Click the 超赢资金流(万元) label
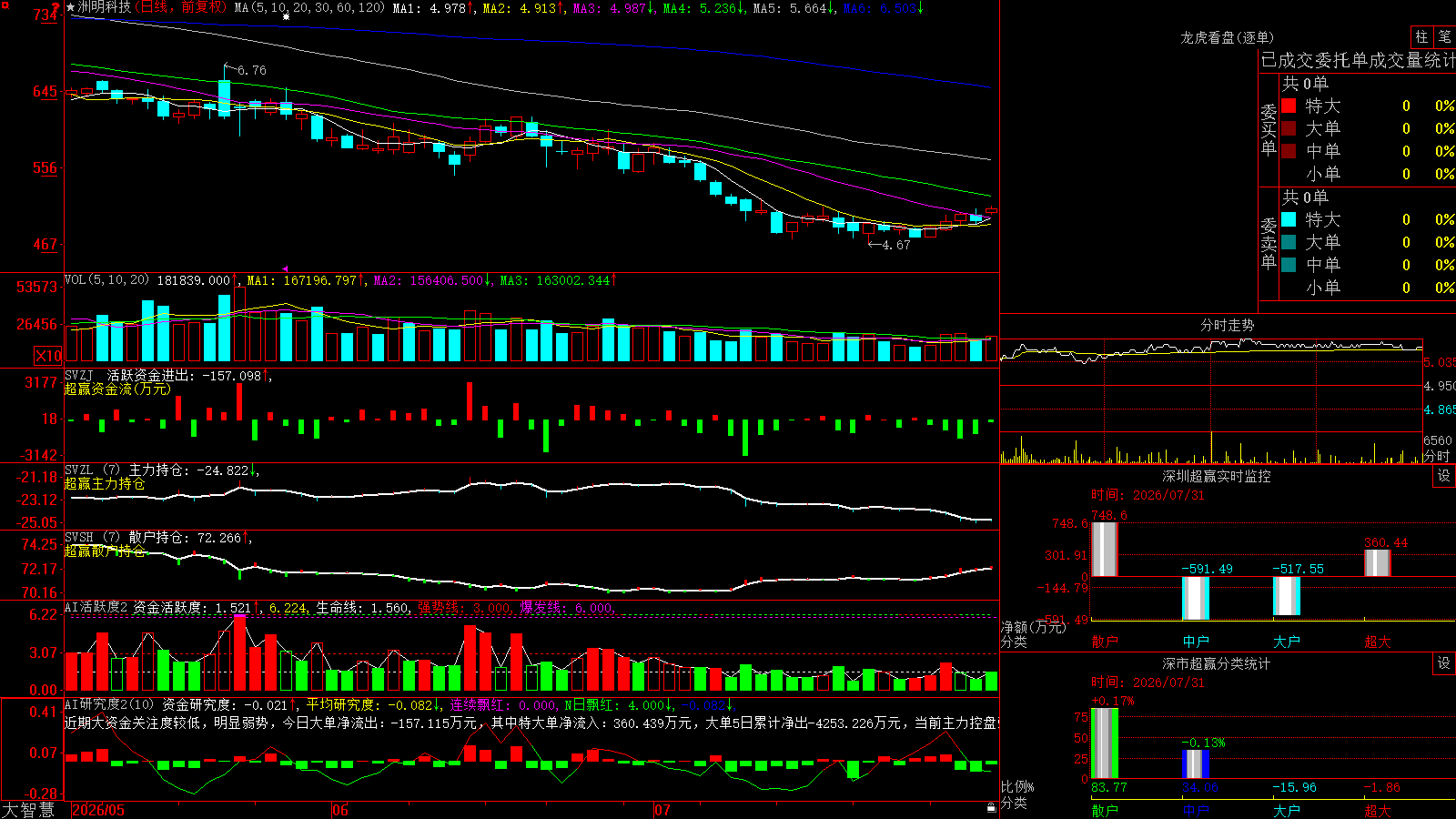Viewport: 1456px width, 819px height. click(x=117, y=389)
